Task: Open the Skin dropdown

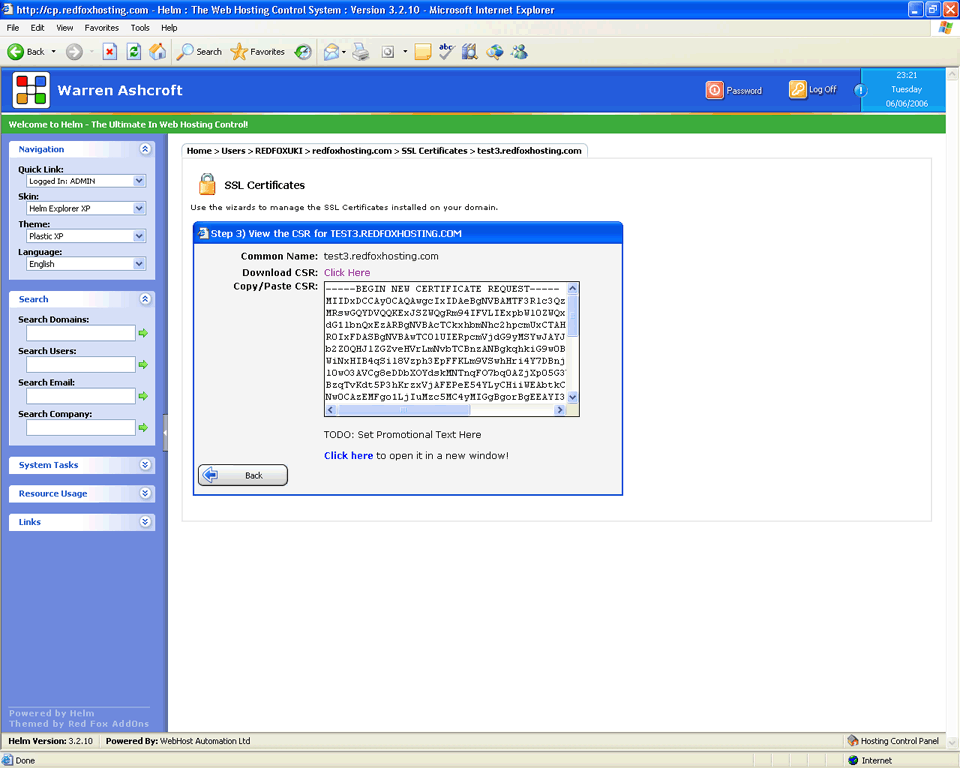Action: click(x=86, y=208)
